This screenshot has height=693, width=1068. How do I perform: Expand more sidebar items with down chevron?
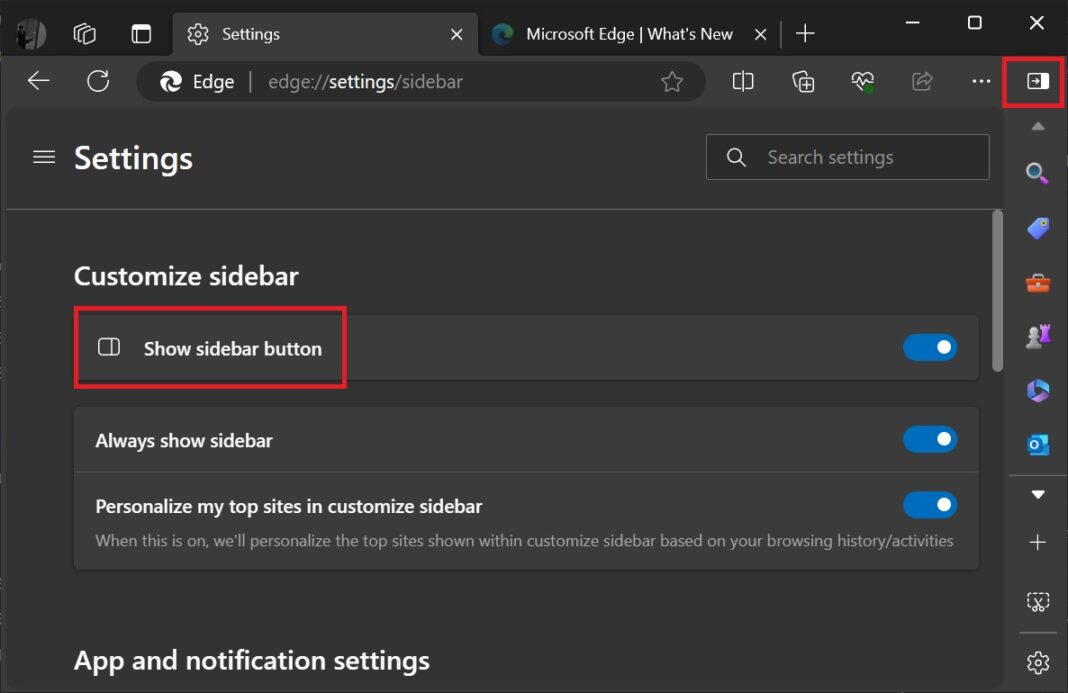pos(1037,493)
